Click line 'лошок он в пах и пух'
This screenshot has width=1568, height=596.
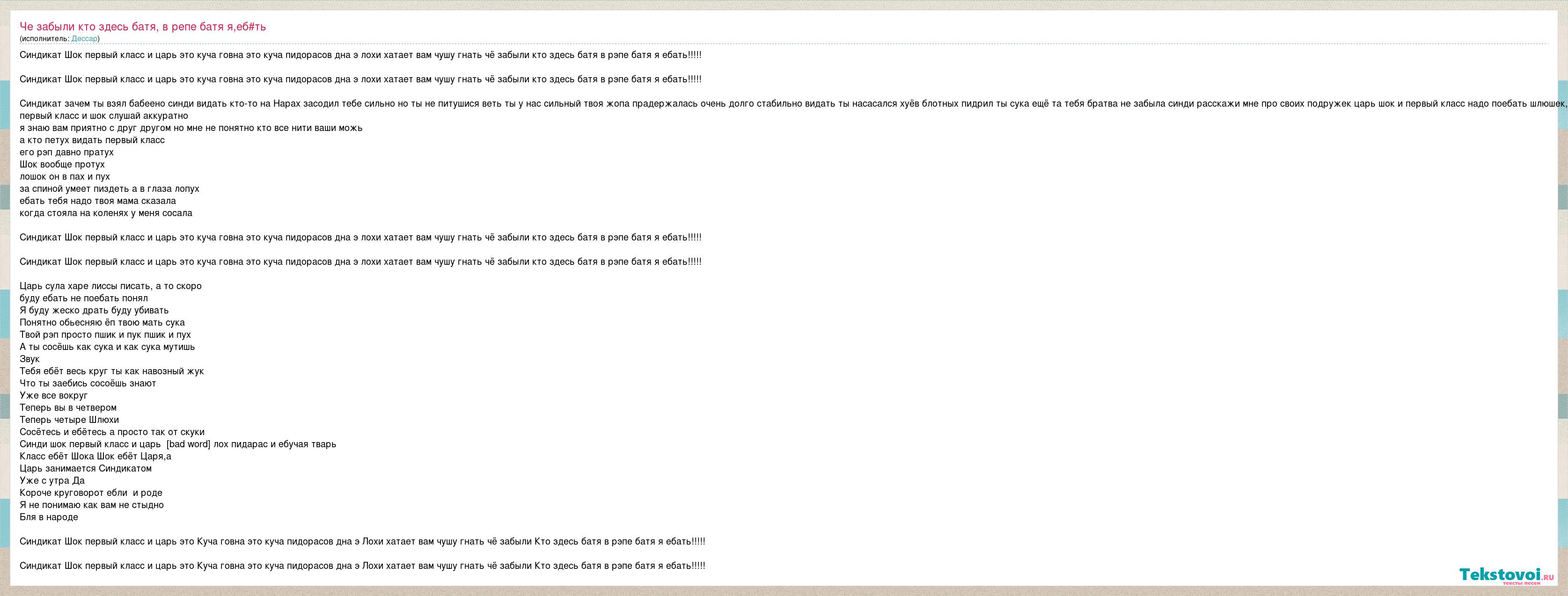65,177
